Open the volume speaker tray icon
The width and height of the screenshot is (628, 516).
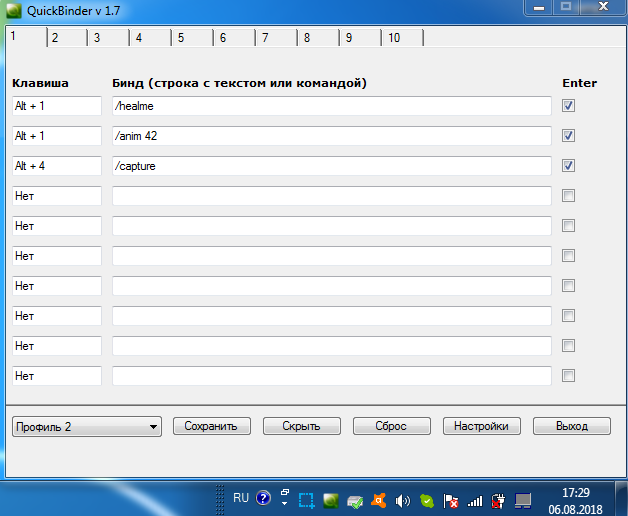coord(403,499)
